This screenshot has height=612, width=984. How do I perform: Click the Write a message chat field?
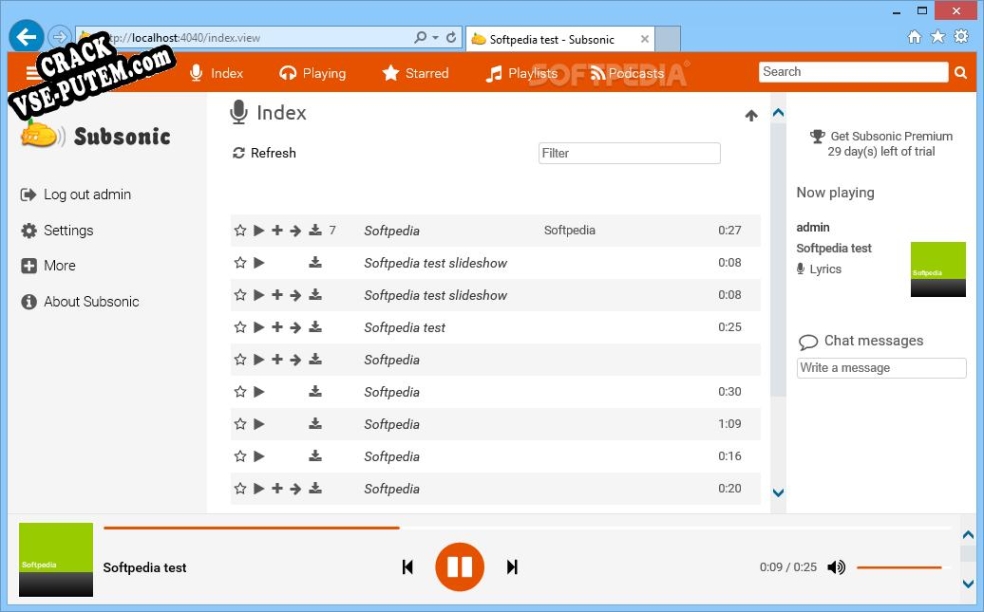coord(881,368)
